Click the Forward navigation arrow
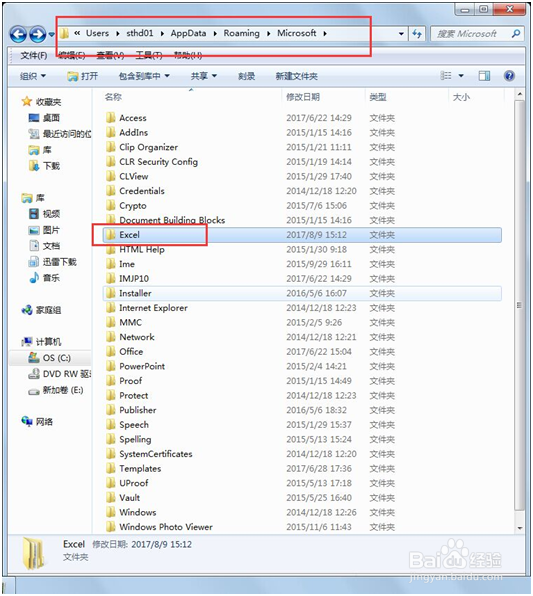 (38, 34)
